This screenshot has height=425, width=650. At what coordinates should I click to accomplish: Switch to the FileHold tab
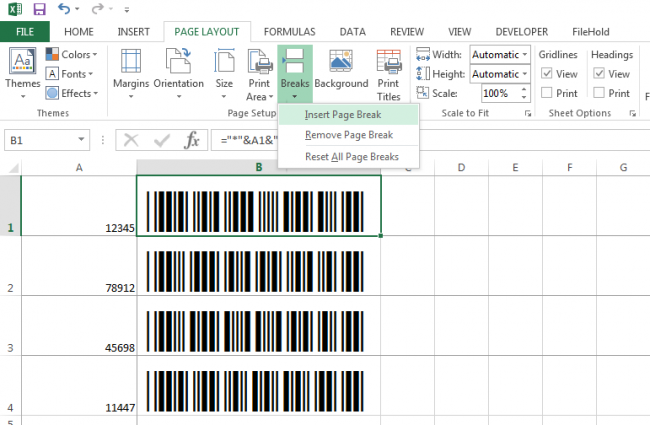(591, 32)
